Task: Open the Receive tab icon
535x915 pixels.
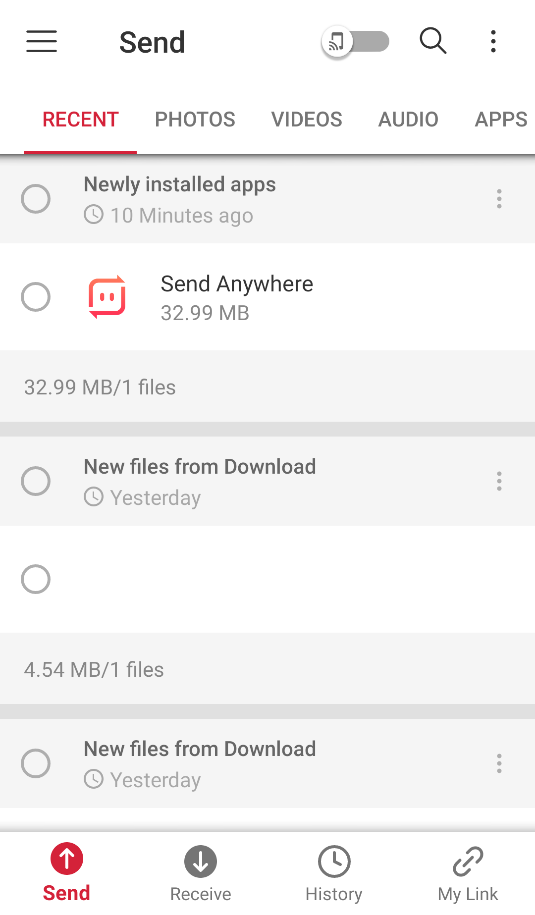Action: tap(201, 861)
